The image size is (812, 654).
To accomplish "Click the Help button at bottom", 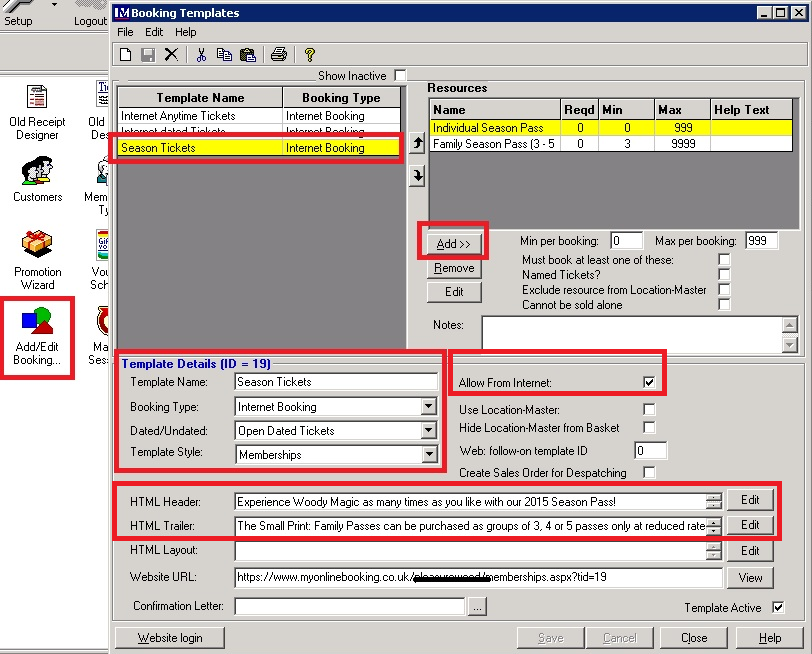I will point(770,638).
